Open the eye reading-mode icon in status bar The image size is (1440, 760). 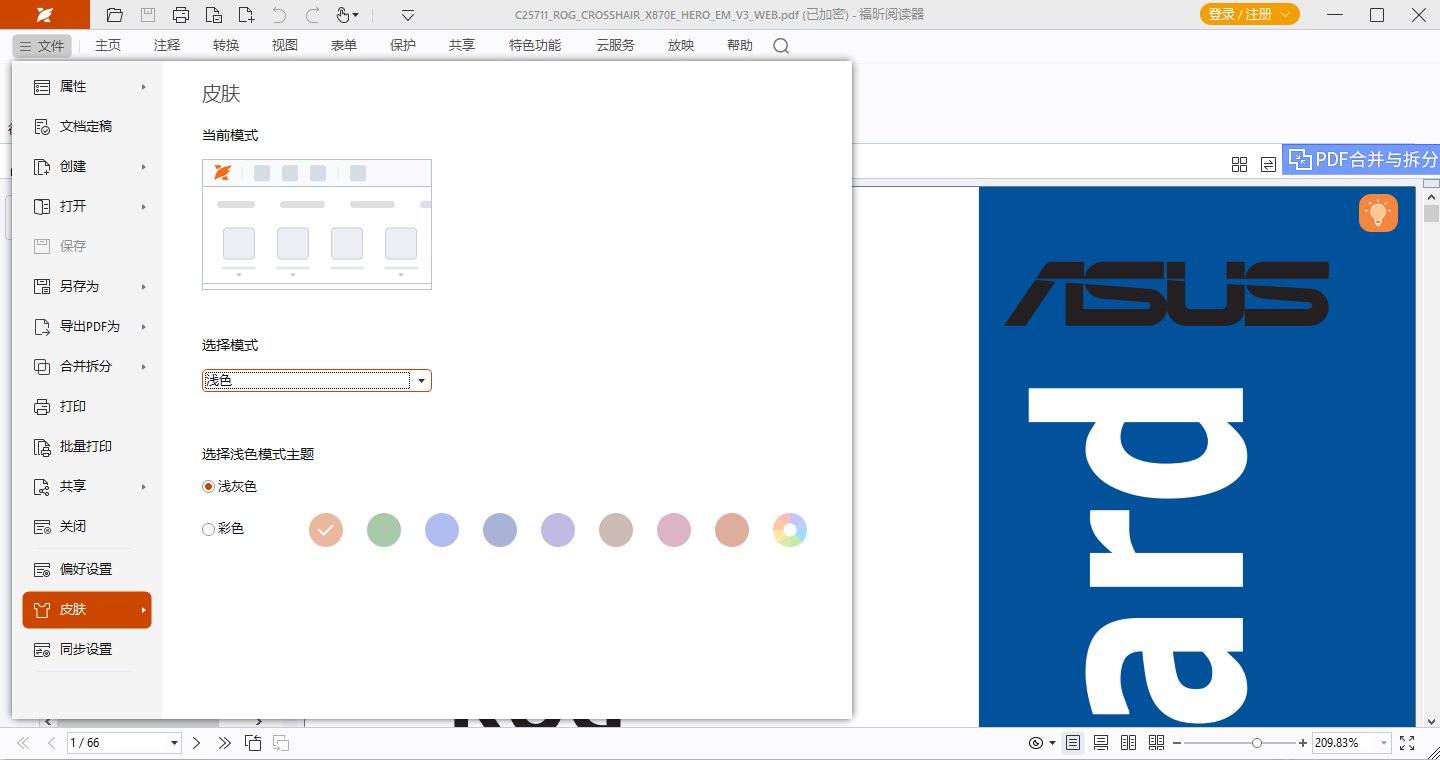pos(1036,743)
